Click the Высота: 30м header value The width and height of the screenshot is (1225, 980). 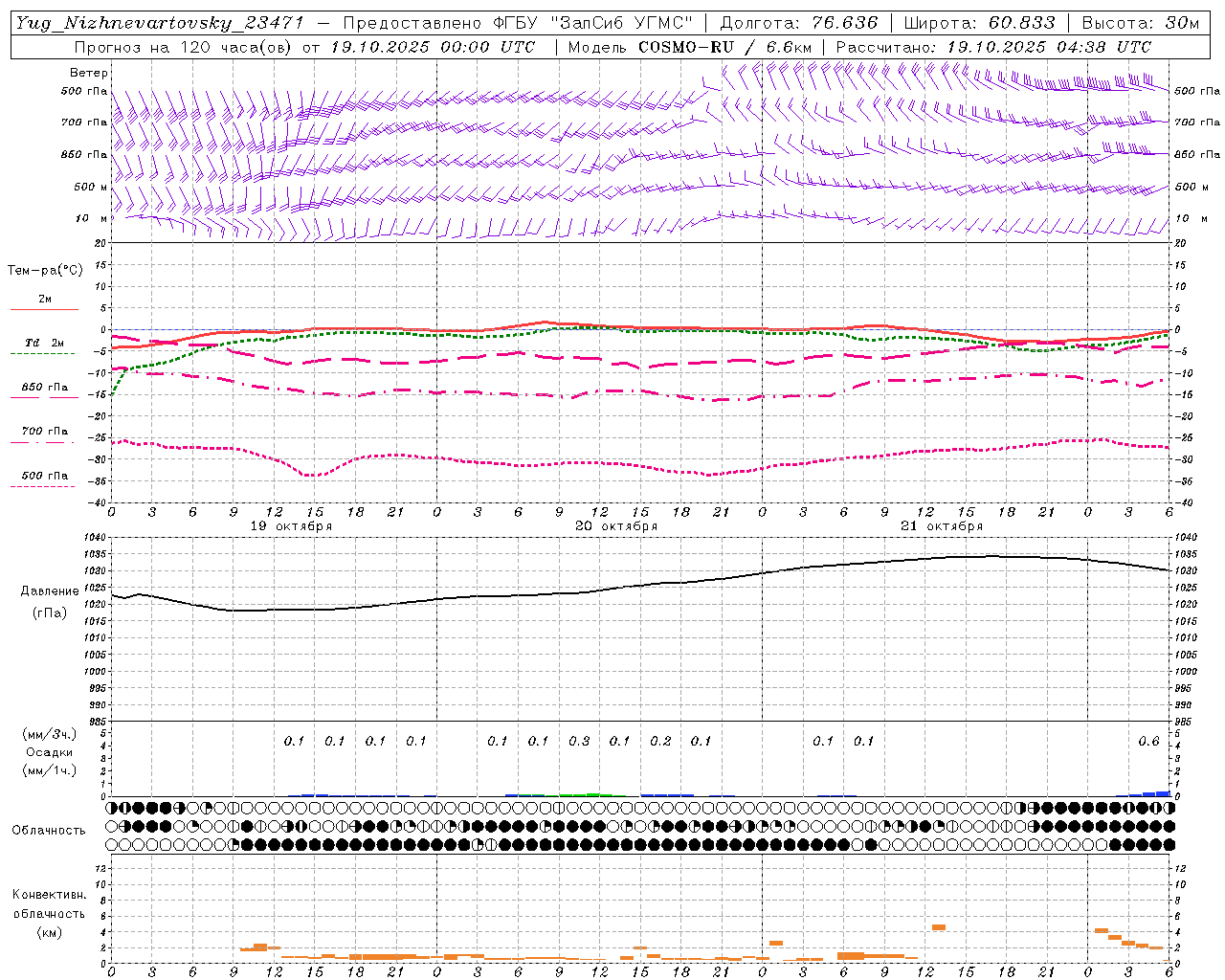(1140, 23)
